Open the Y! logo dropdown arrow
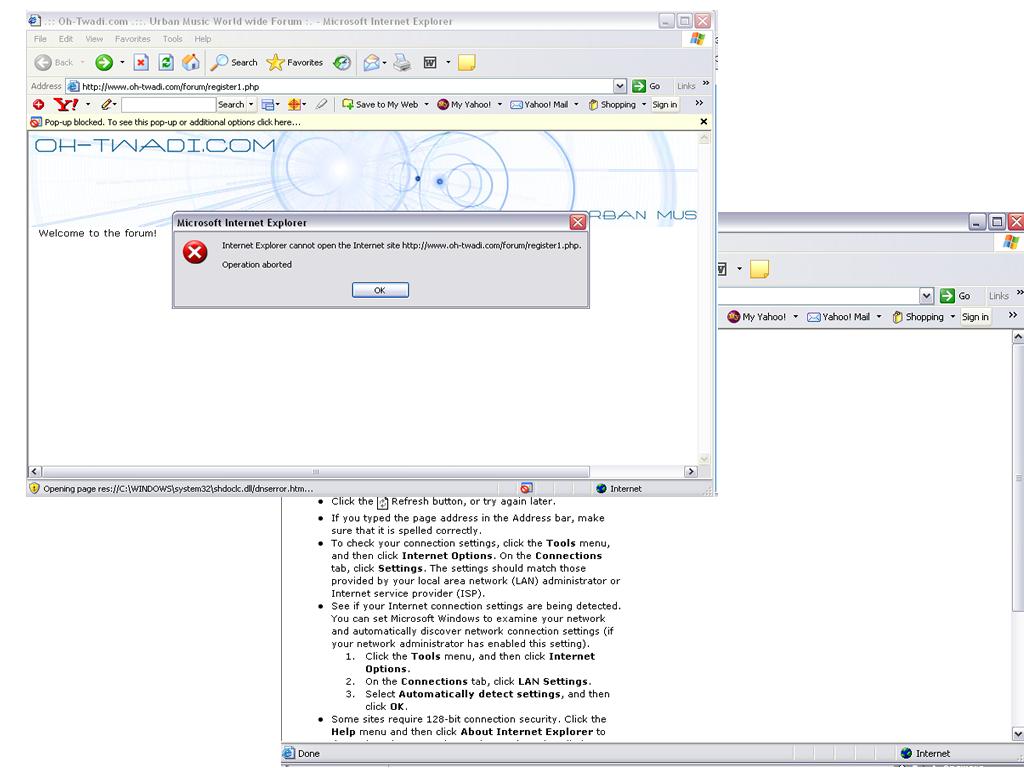The height and width of the screenshot is (768, 1024). (x=88, y=104)
